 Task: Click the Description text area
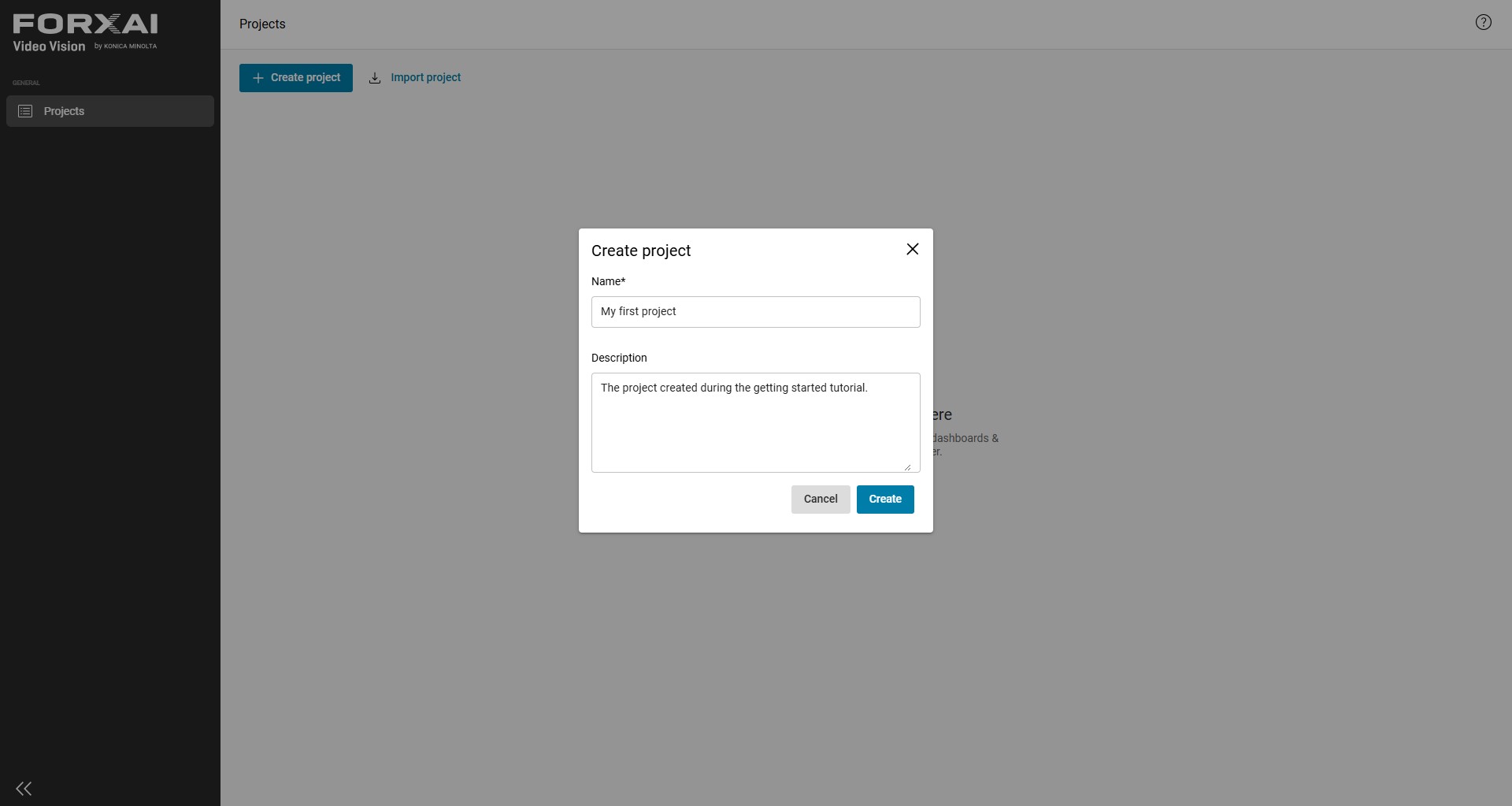756,422
